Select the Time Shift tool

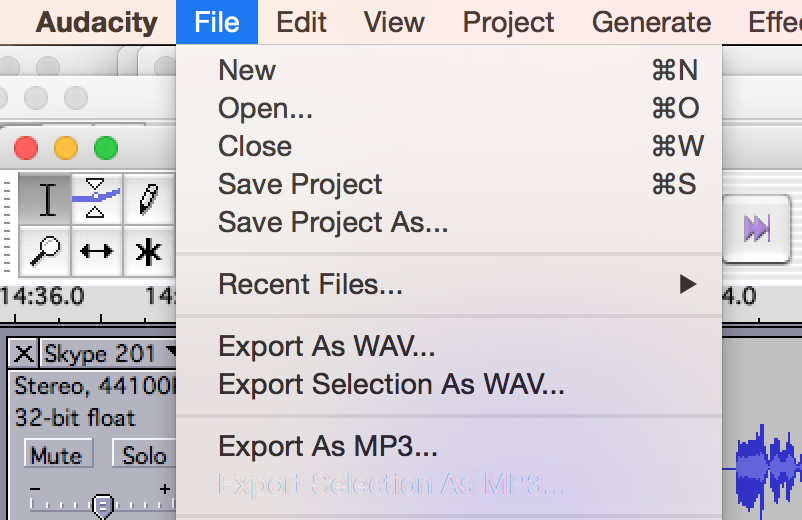tap(96, 252)
